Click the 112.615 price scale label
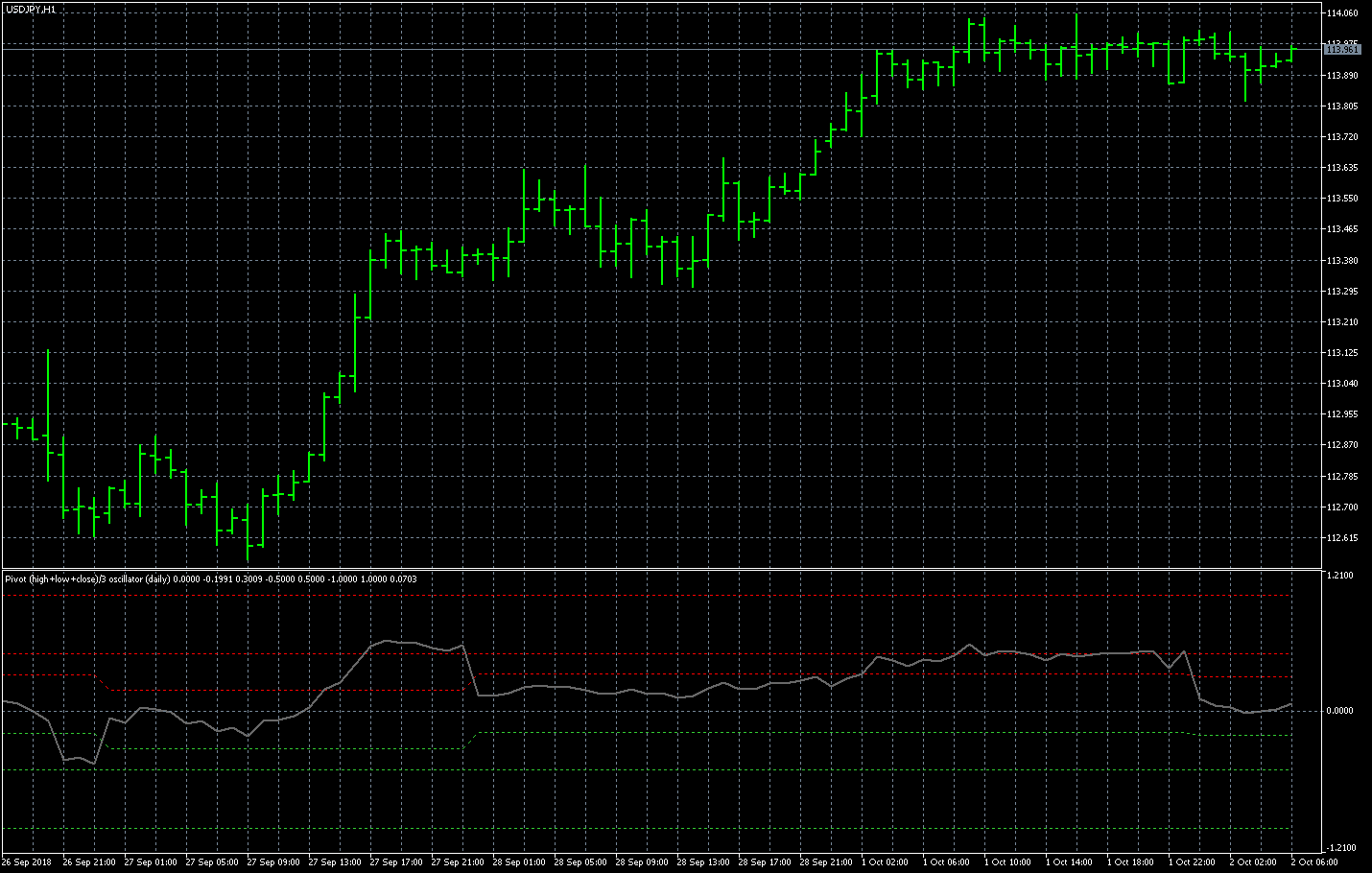The image size is (1372, 873). (x=1341, y=538)
